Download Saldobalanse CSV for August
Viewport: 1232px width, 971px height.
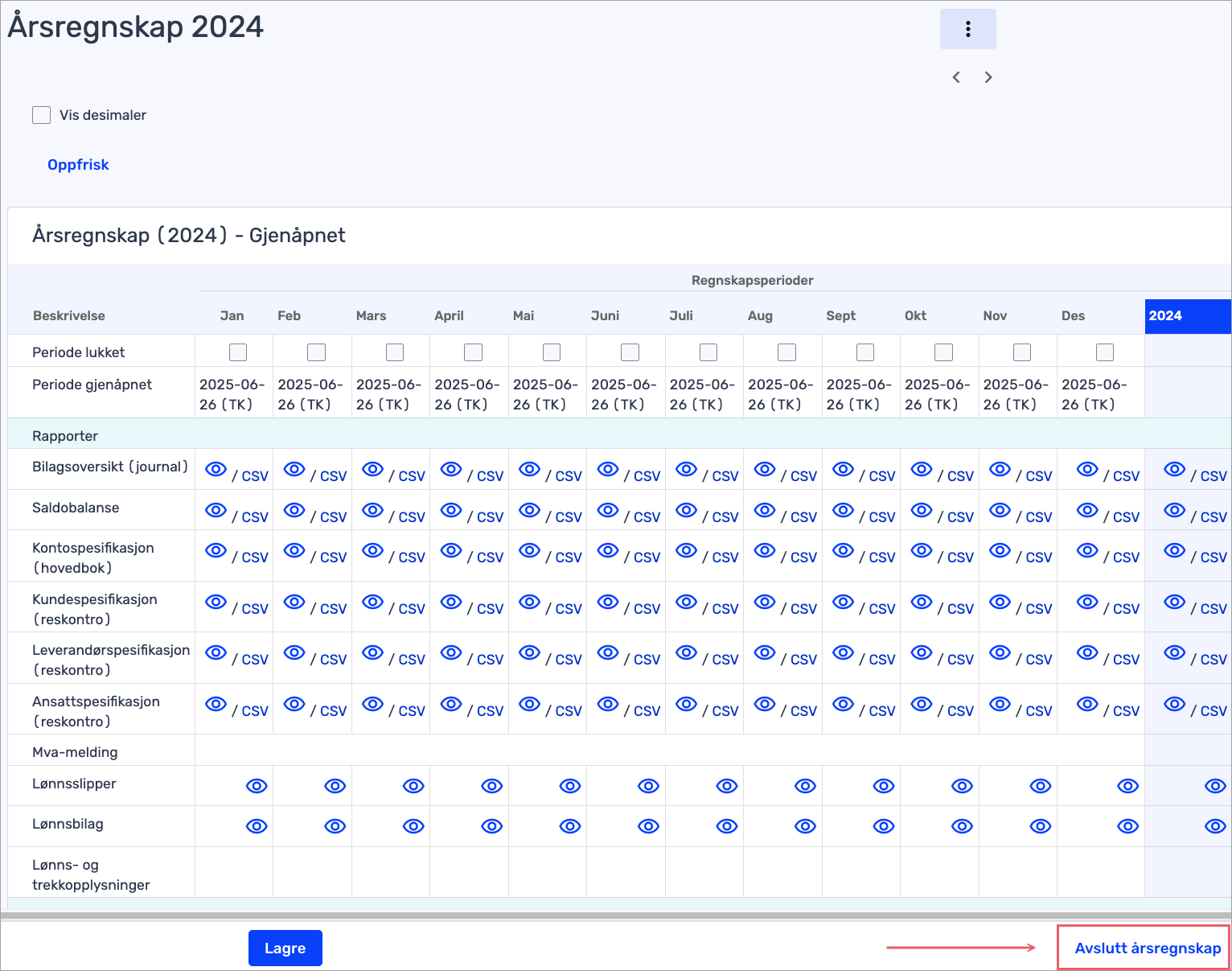point(803,517)
